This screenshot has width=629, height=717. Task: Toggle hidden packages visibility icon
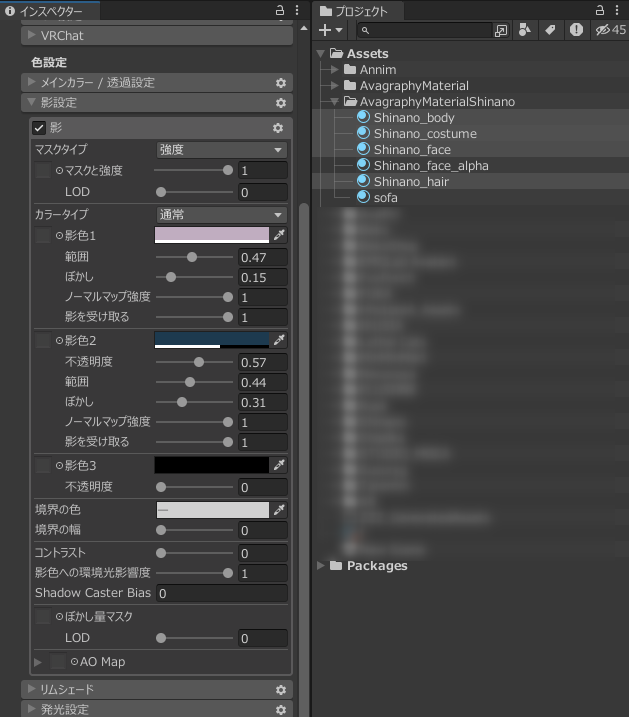click(x=611, y=30)
